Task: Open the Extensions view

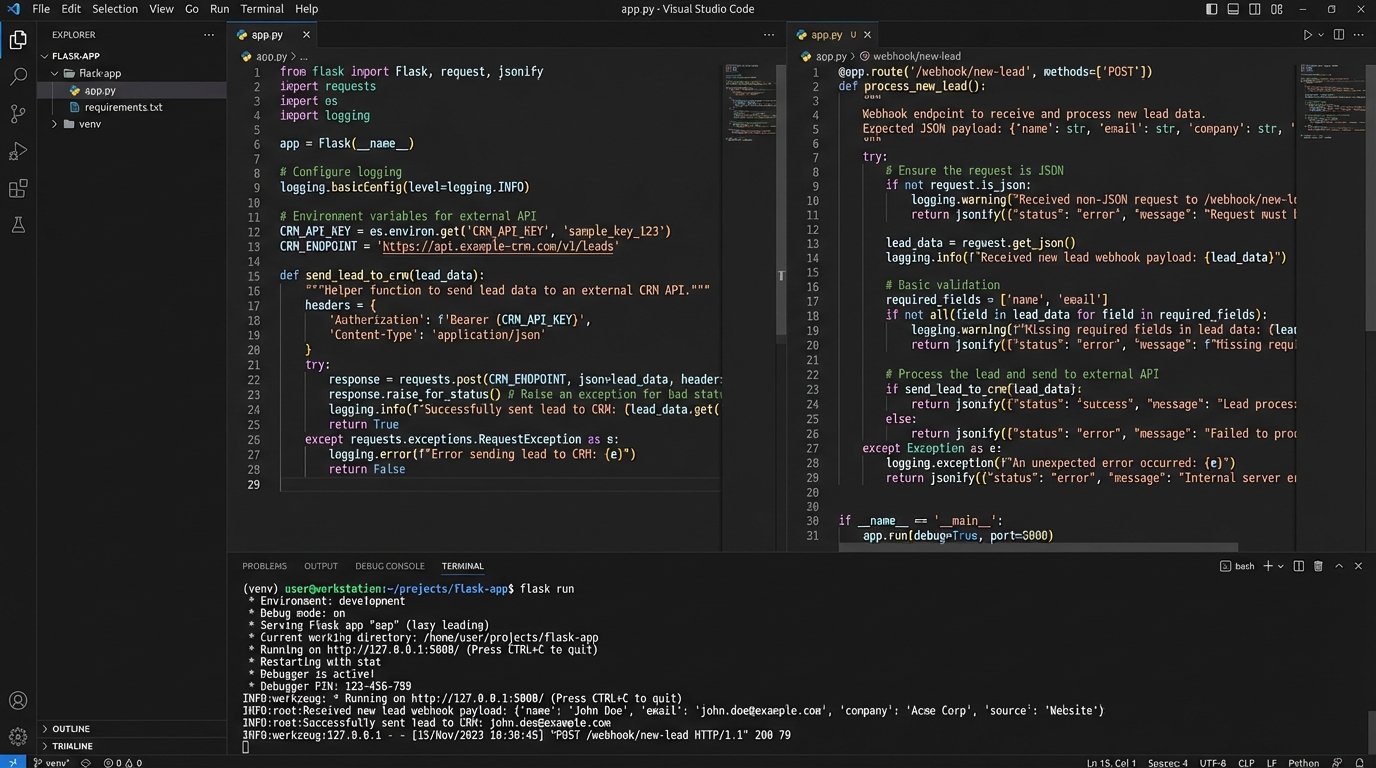Action: click(x=18, y=189)
